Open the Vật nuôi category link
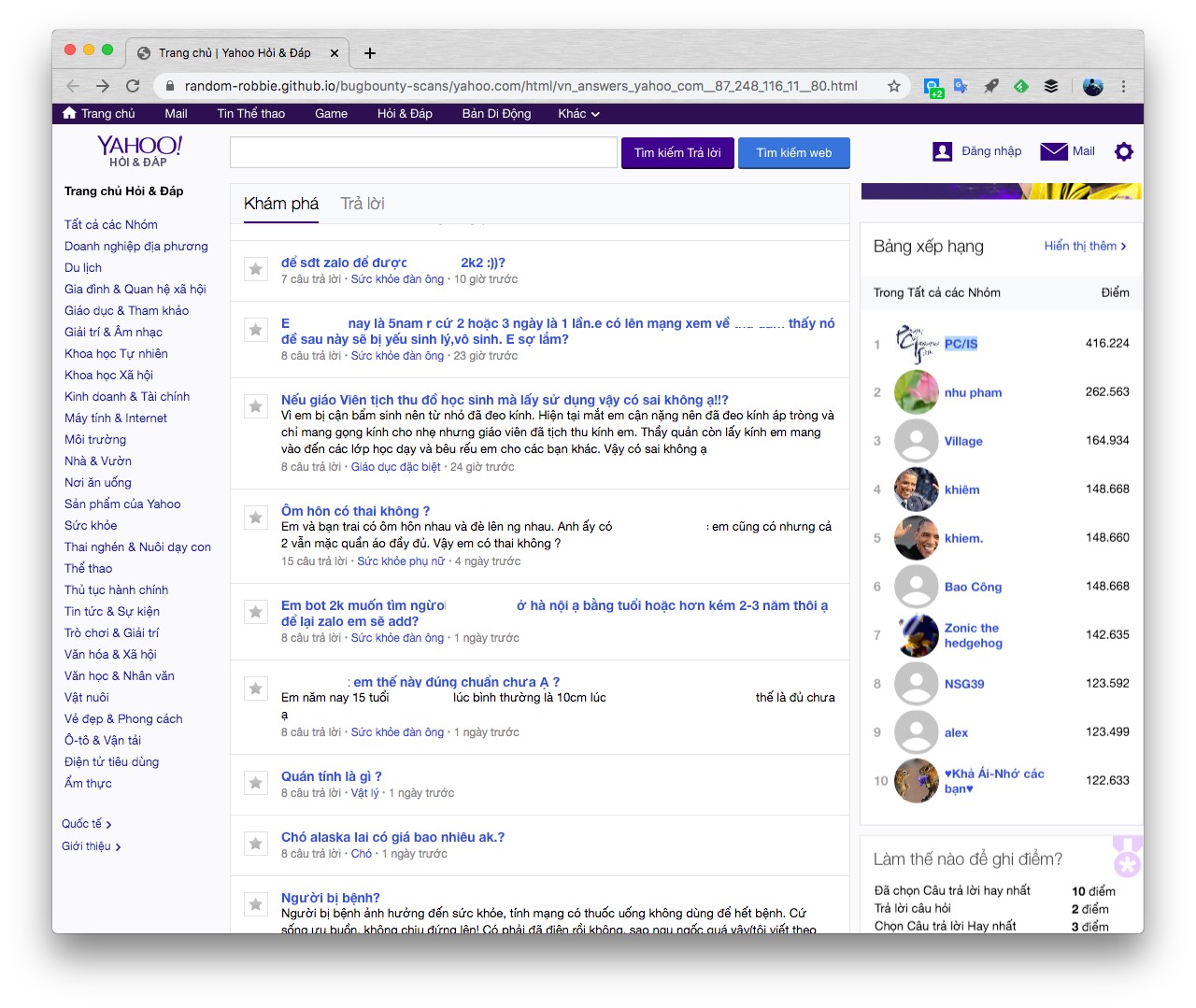Screen dimensions: 1196x1008 (87, 697)
